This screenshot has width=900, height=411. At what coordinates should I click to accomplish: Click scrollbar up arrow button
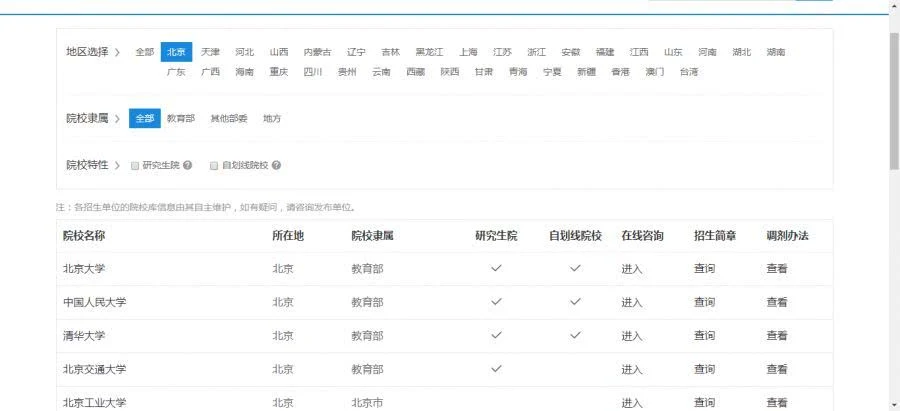894,6
